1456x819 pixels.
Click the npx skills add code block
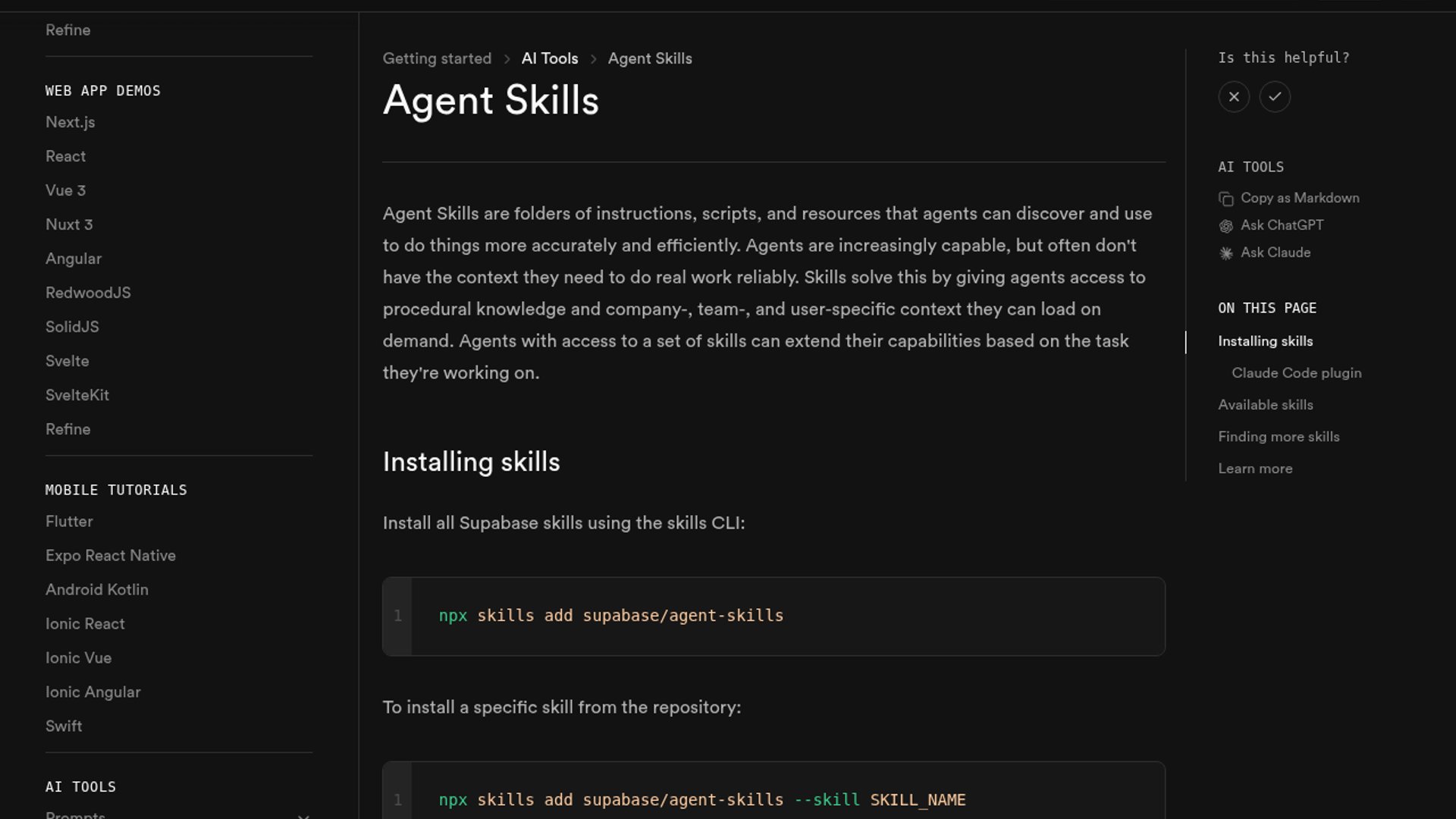[773, 616]
